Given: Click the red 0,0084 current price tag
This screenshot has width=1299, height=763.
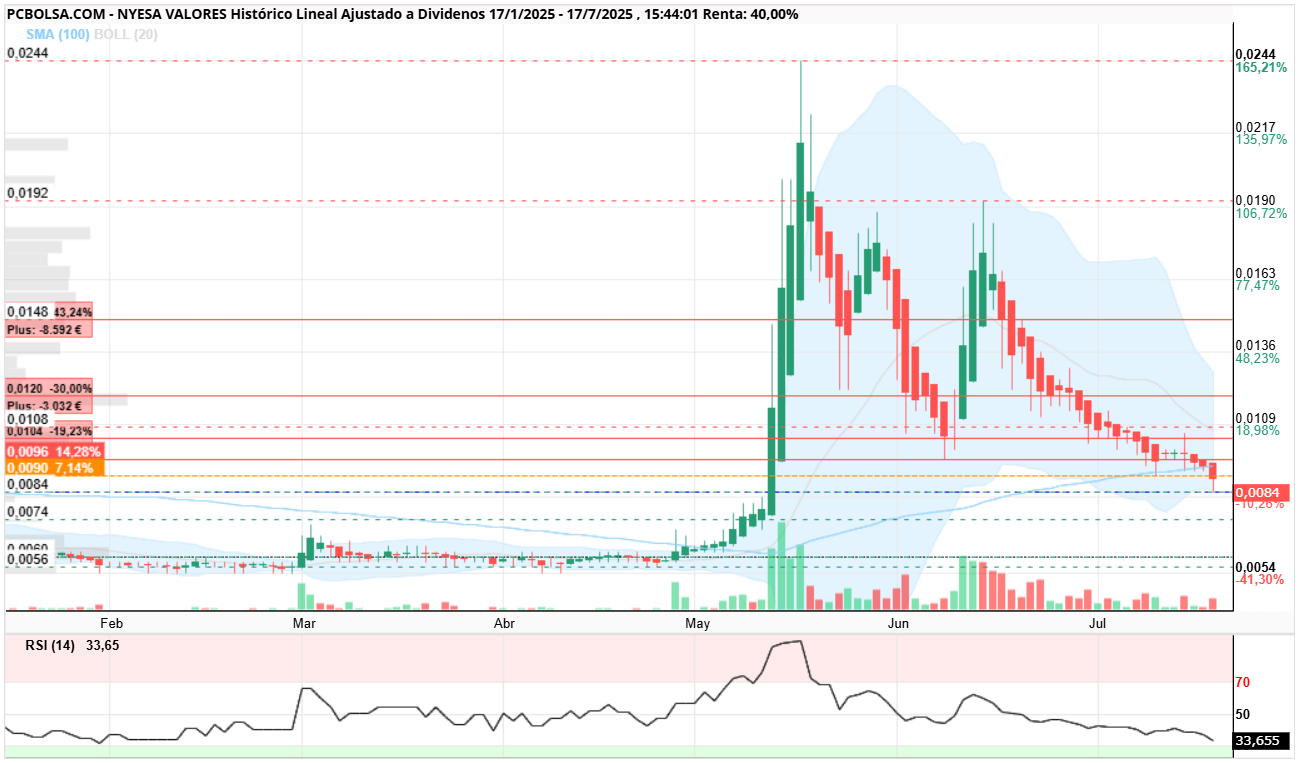Looking at the screenshot, I should tap(1261, 492).
